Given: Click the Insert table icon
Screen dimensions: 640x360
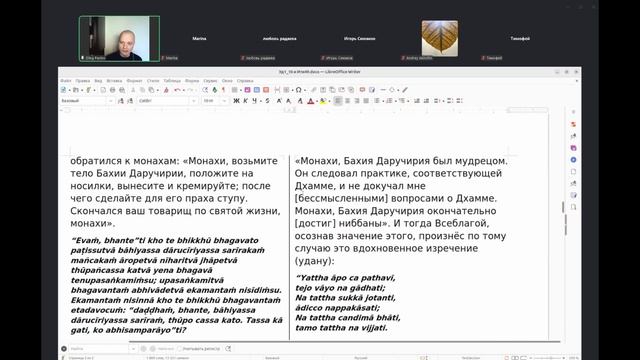Looking at the screenshot, I should pyautogui.click(x=235, y=90).
